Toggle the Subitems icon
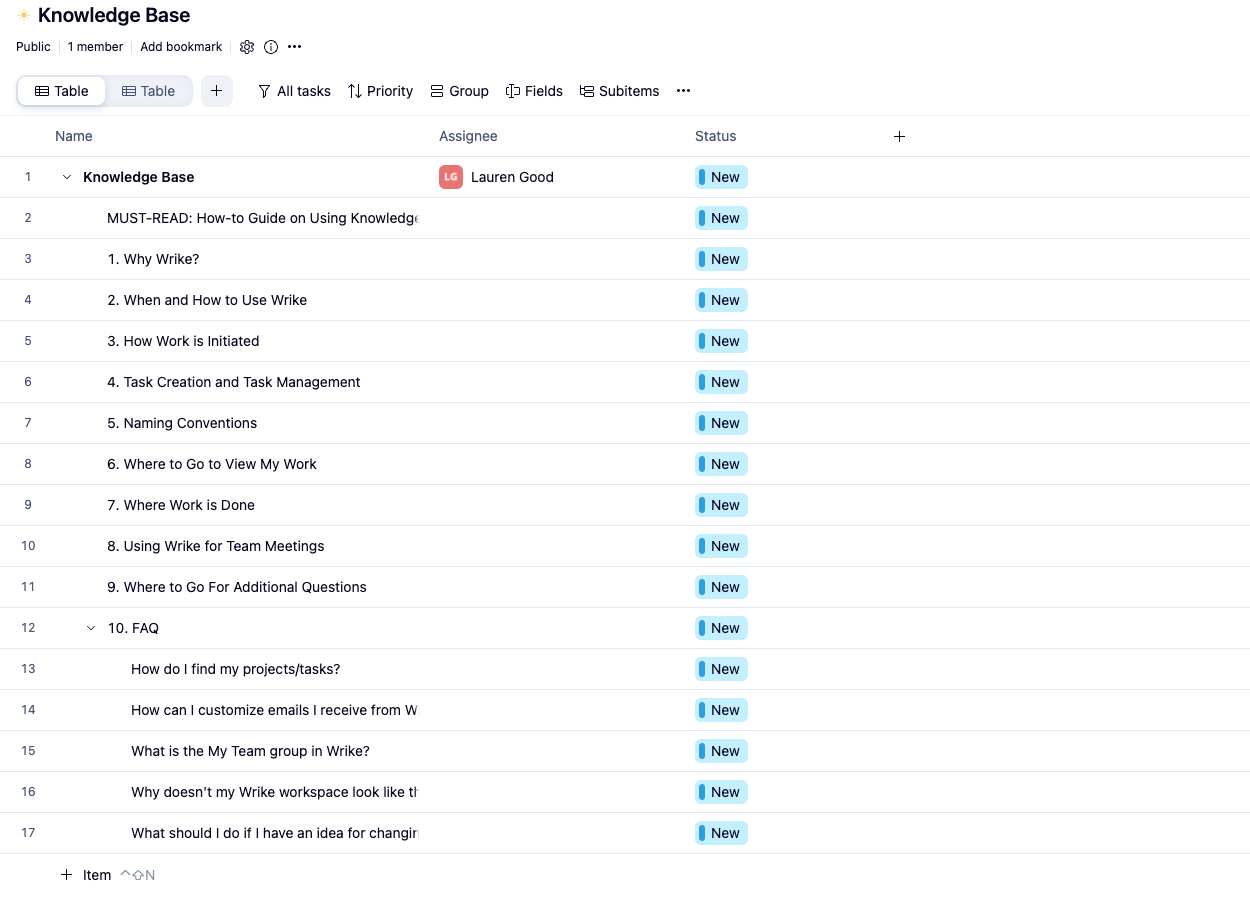The height and width of the screenshot is (903, 1250). pos(590,91)
